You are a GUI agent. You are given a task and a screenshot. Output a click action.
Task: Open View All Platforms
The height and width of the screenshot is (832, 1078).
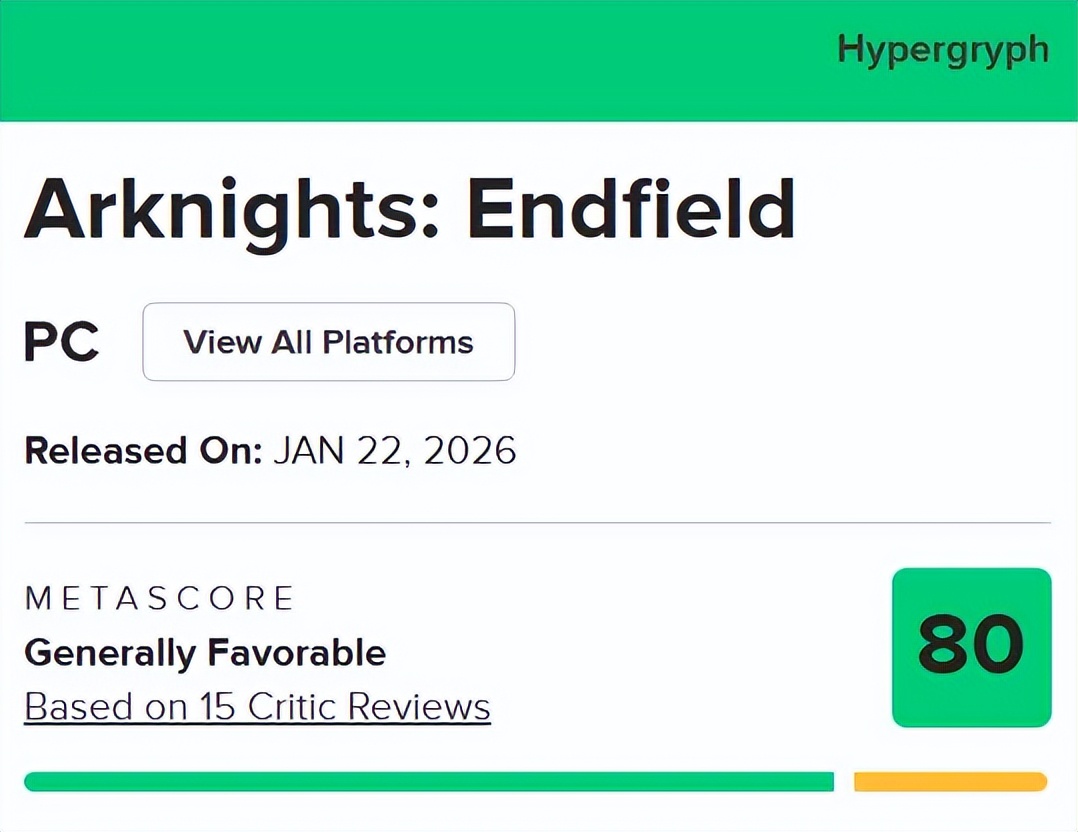point(328,342)
